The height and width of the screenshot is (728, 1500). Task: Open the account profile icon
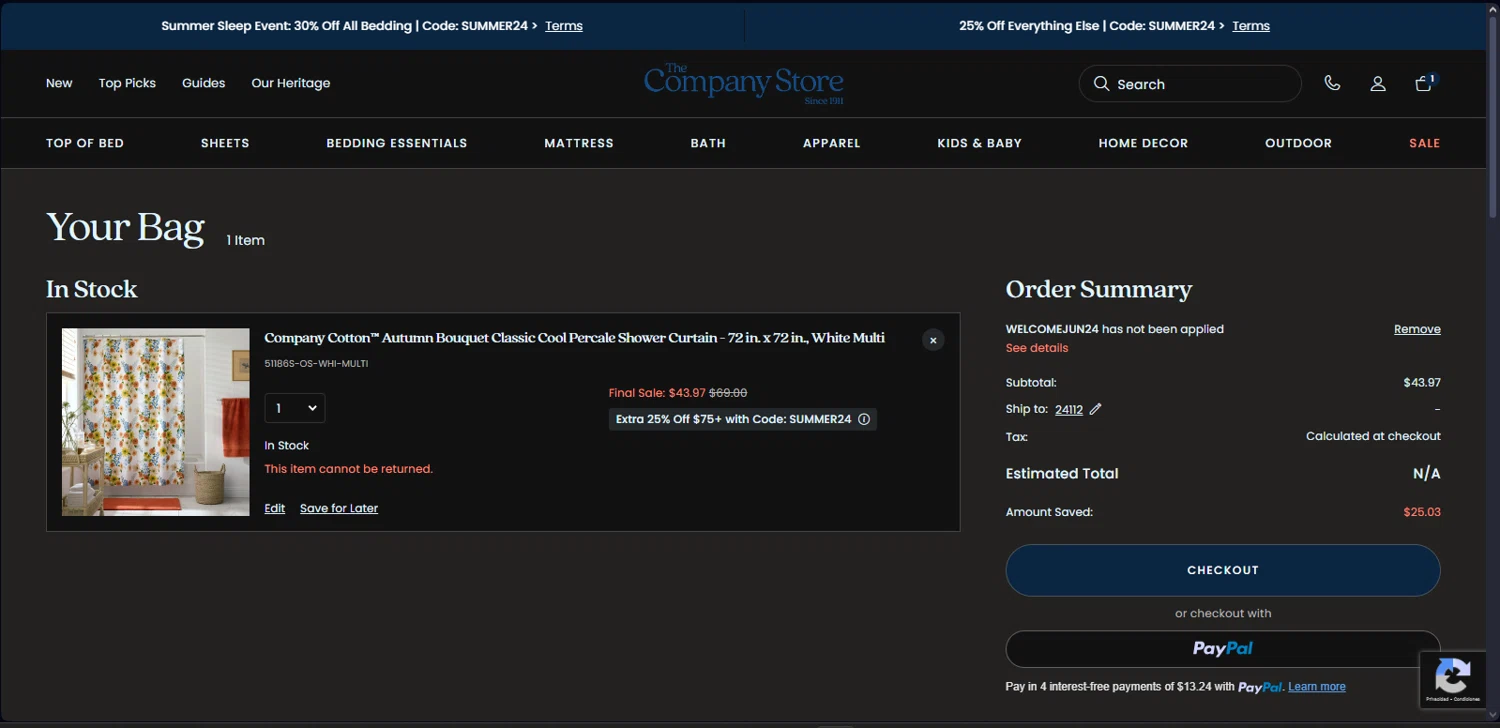(1378, 84)
